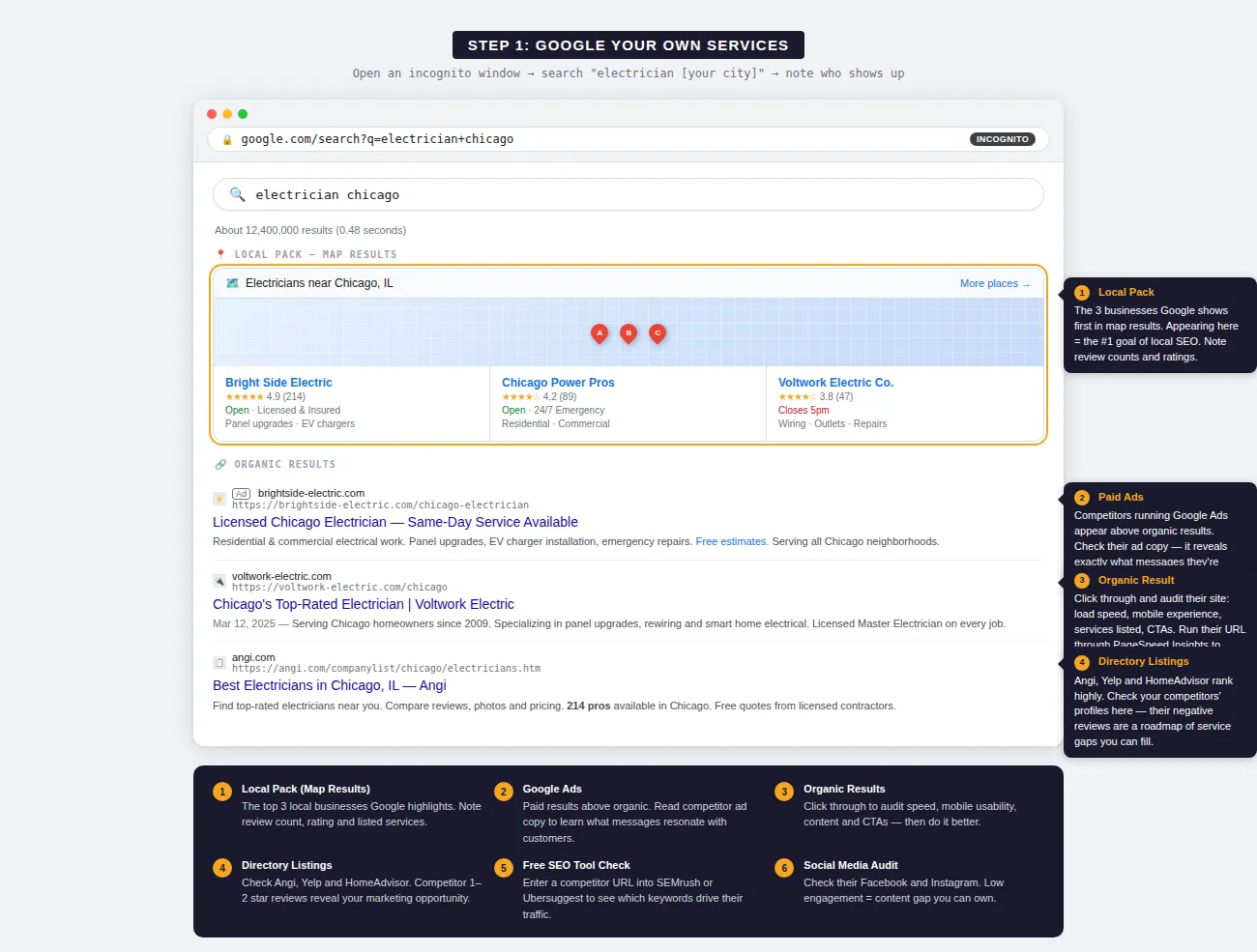The image size is (1257, 952).
Task: Open the More places link
Action: (x=994, y=283)
